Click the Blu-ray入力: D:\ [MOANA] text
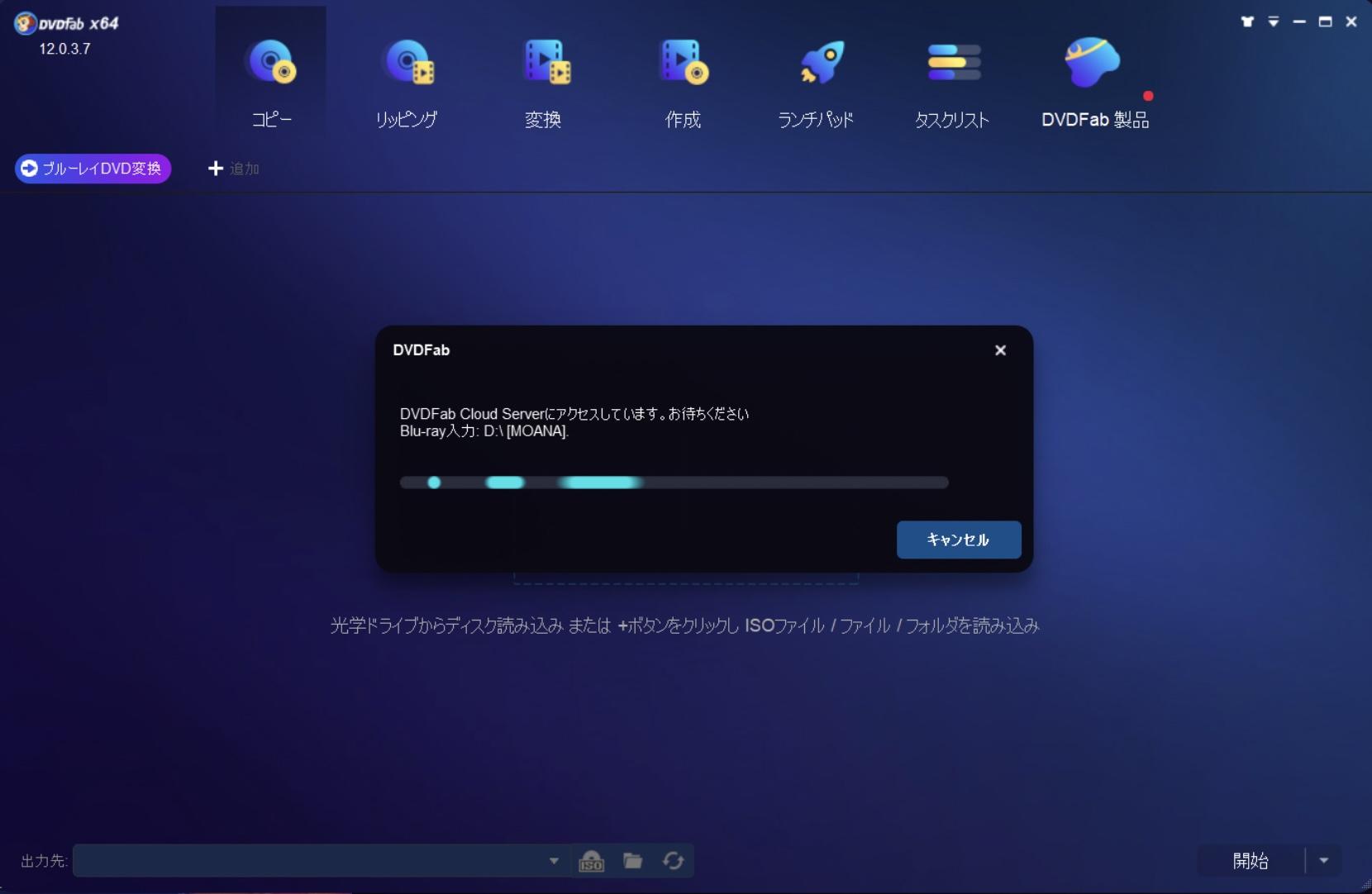 (484, 431)
